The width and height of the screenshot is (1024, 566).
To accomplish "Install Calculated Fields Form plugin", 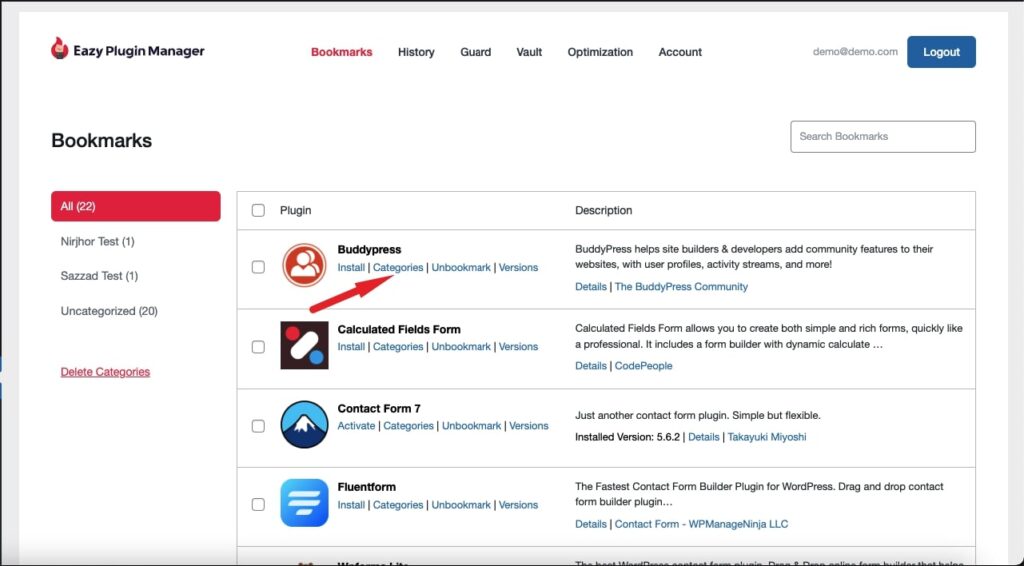I will tap(351, 347).
